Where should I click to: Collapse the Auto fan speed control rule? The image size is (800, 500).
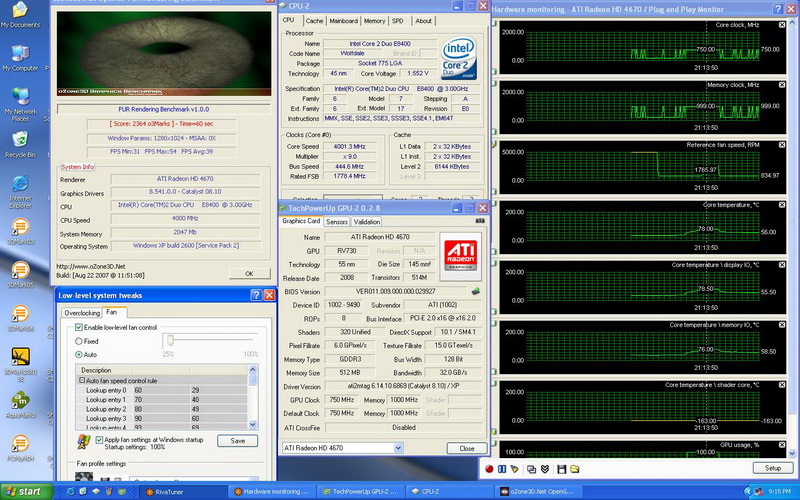coord(82,381)
